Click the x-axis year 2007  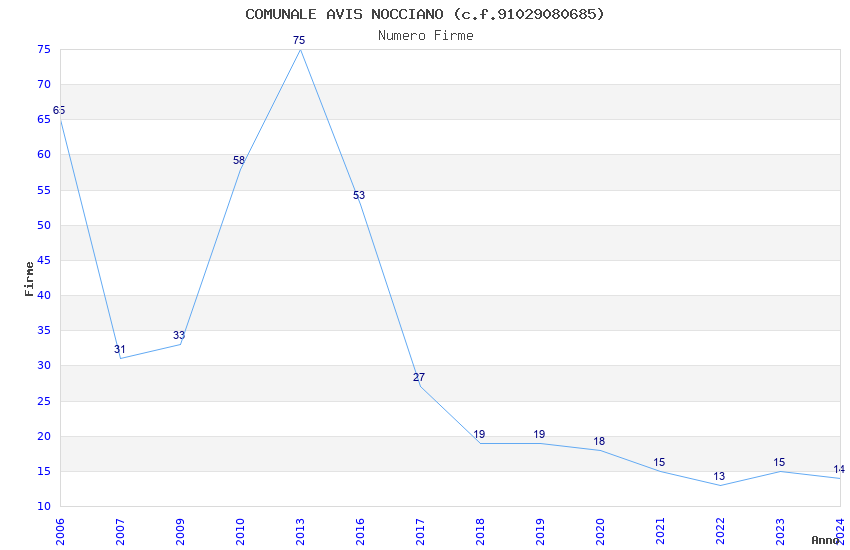120,532
